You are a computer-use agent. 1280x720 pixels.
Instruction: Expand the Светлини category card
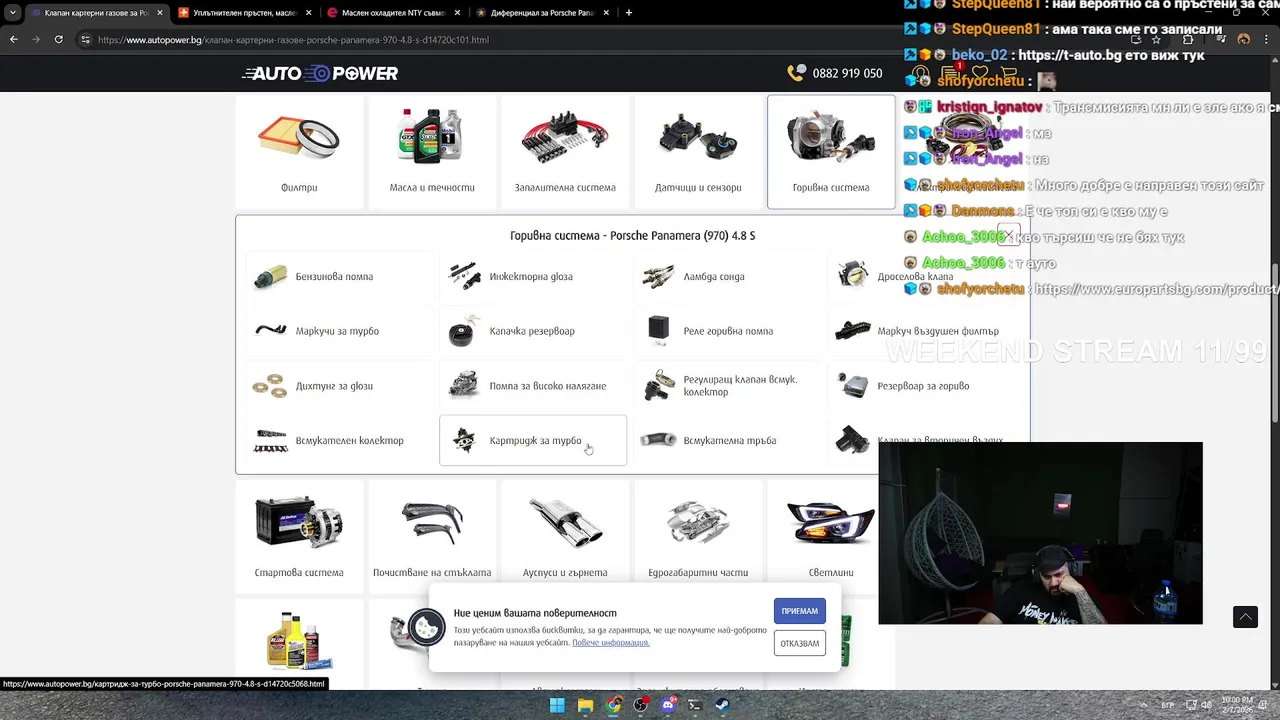click(x=830, y=537)
